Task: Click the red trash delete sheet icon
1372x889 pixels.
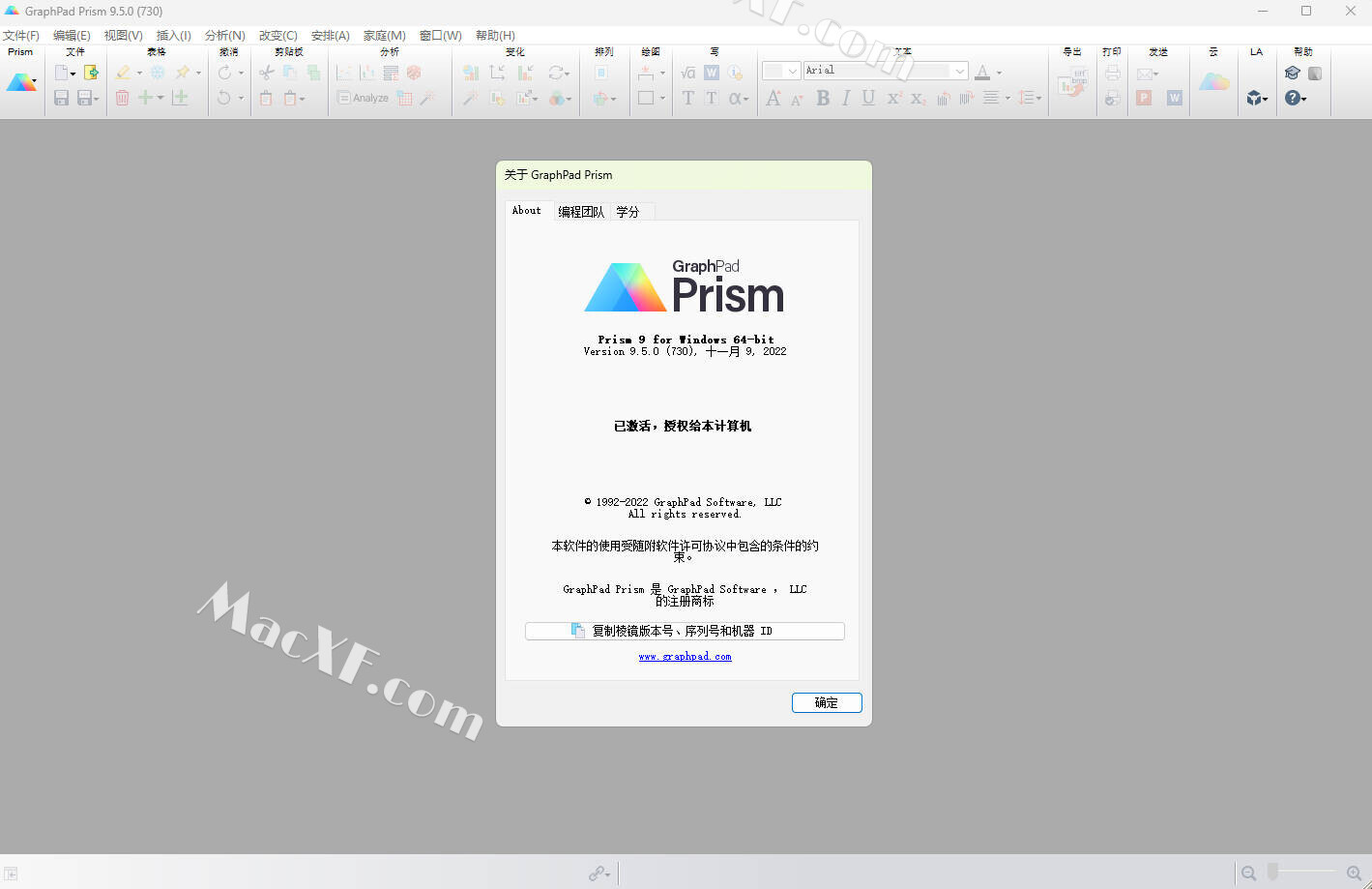Action: click(122, 98)
